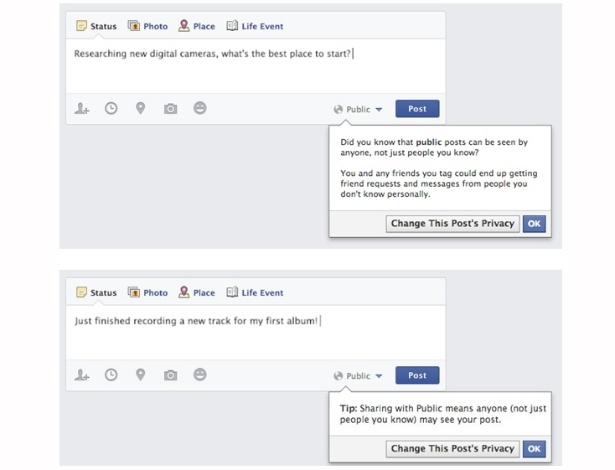
Task: Click Post button for digital cameras status
Action: tap(417, 109)
